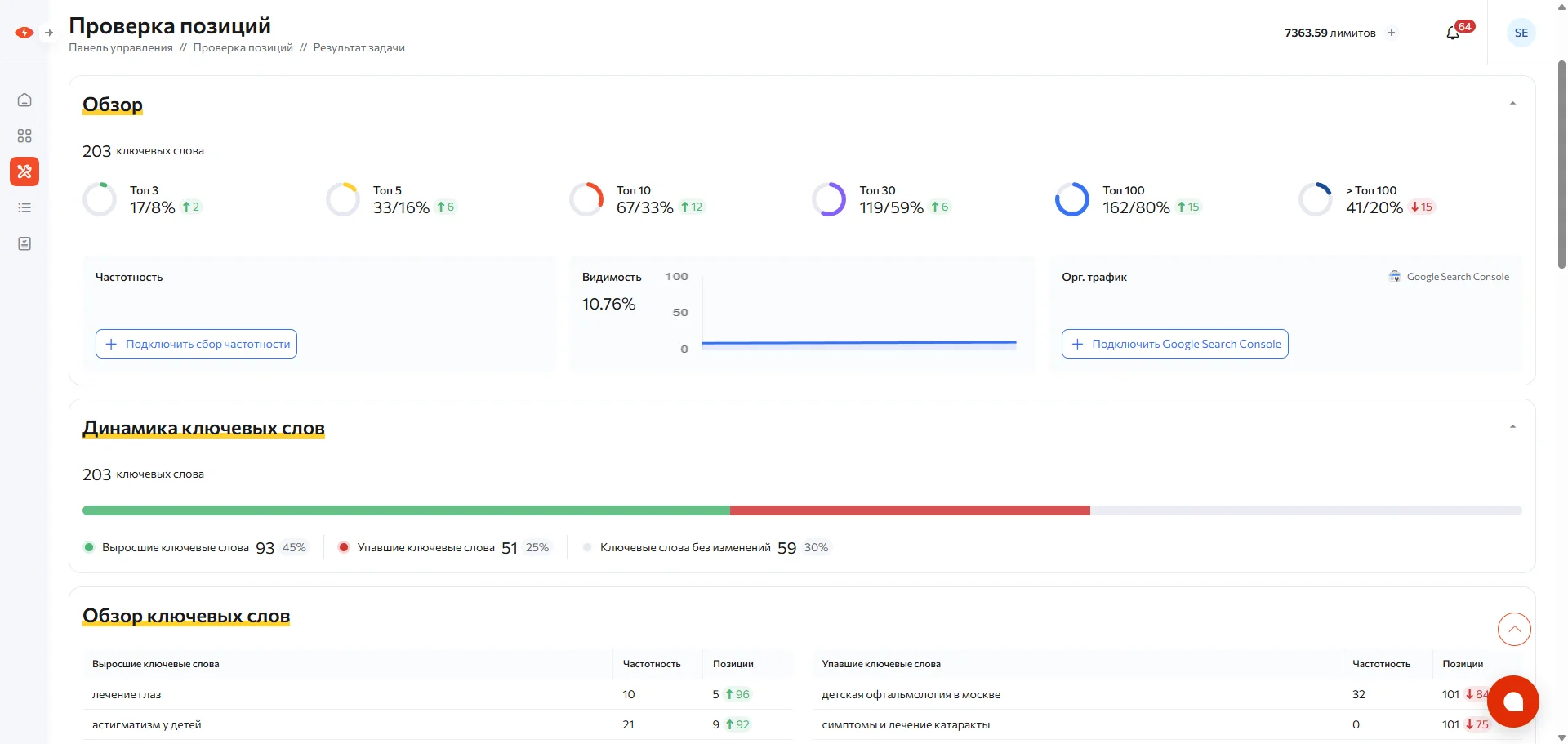Click the Видимость 10.76% value
Screen dimensions: 1568x744
(608, 304)
